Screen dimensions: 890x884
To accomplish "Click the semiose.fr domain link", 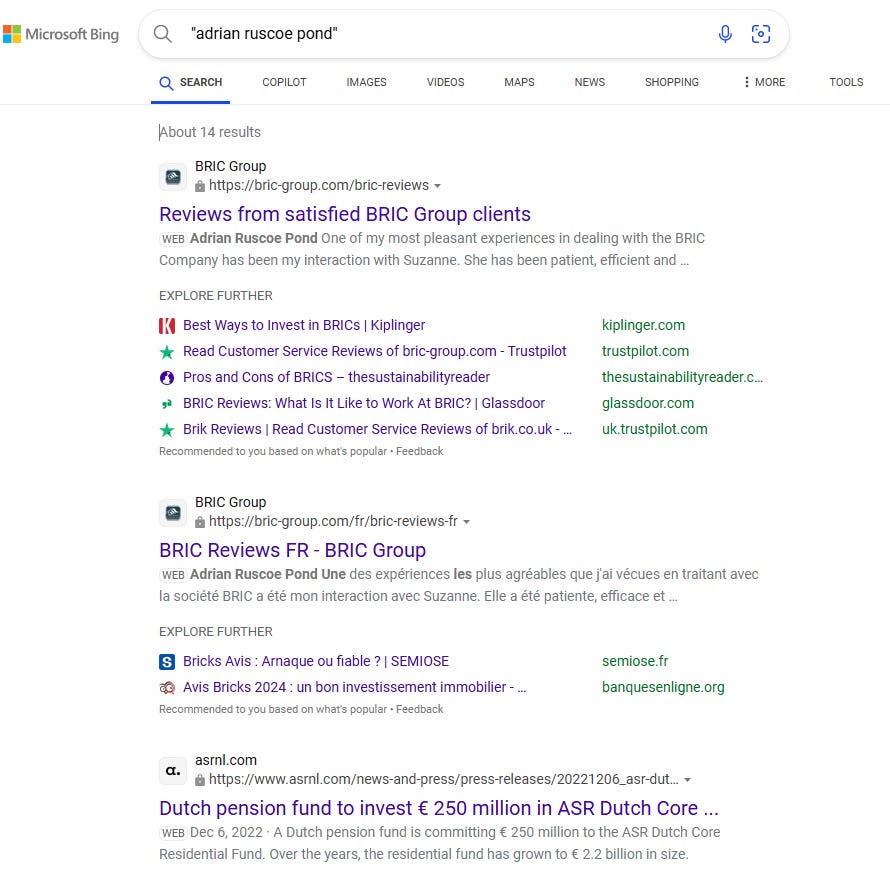I will 635,661.
